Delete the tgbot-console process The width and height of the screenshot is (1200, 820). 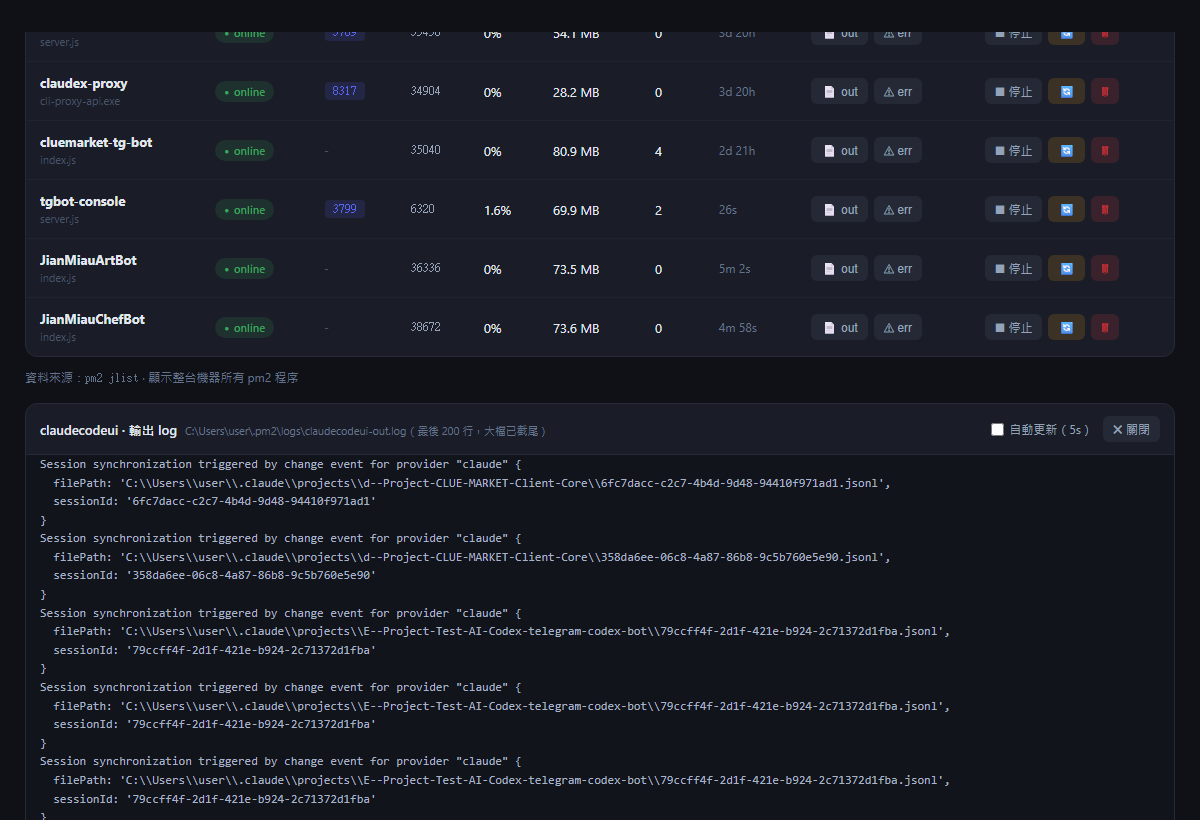point(1105,210)
